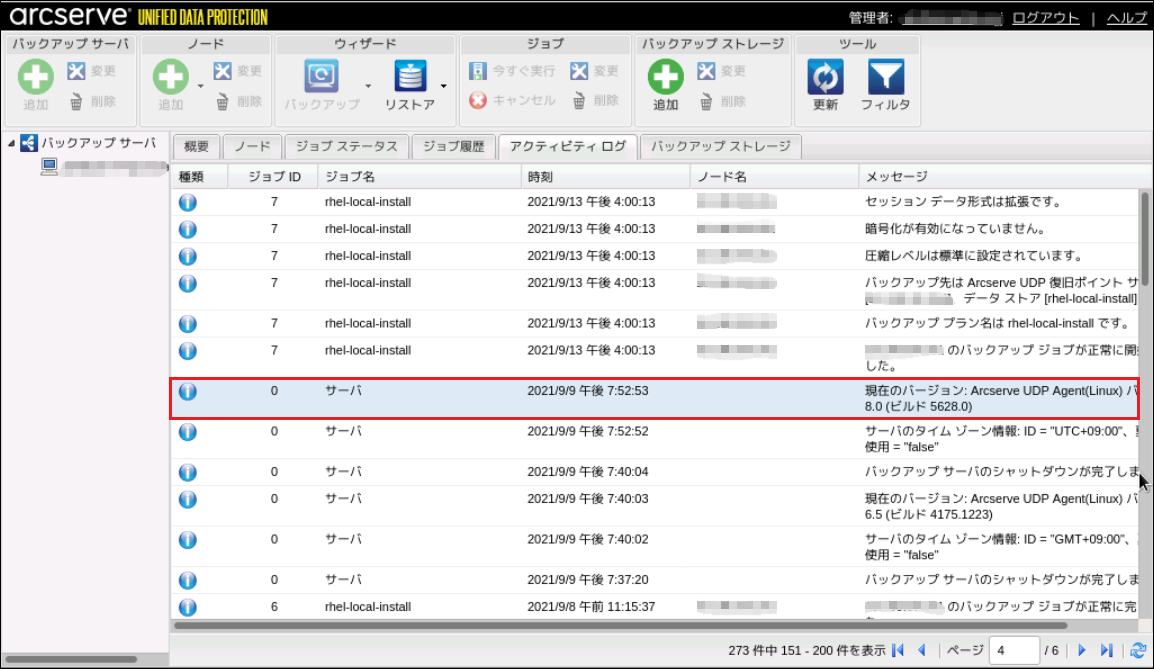Go to the previous log page
The height and width of the screenshot is (669, 1154).
(x=921, y=650)
